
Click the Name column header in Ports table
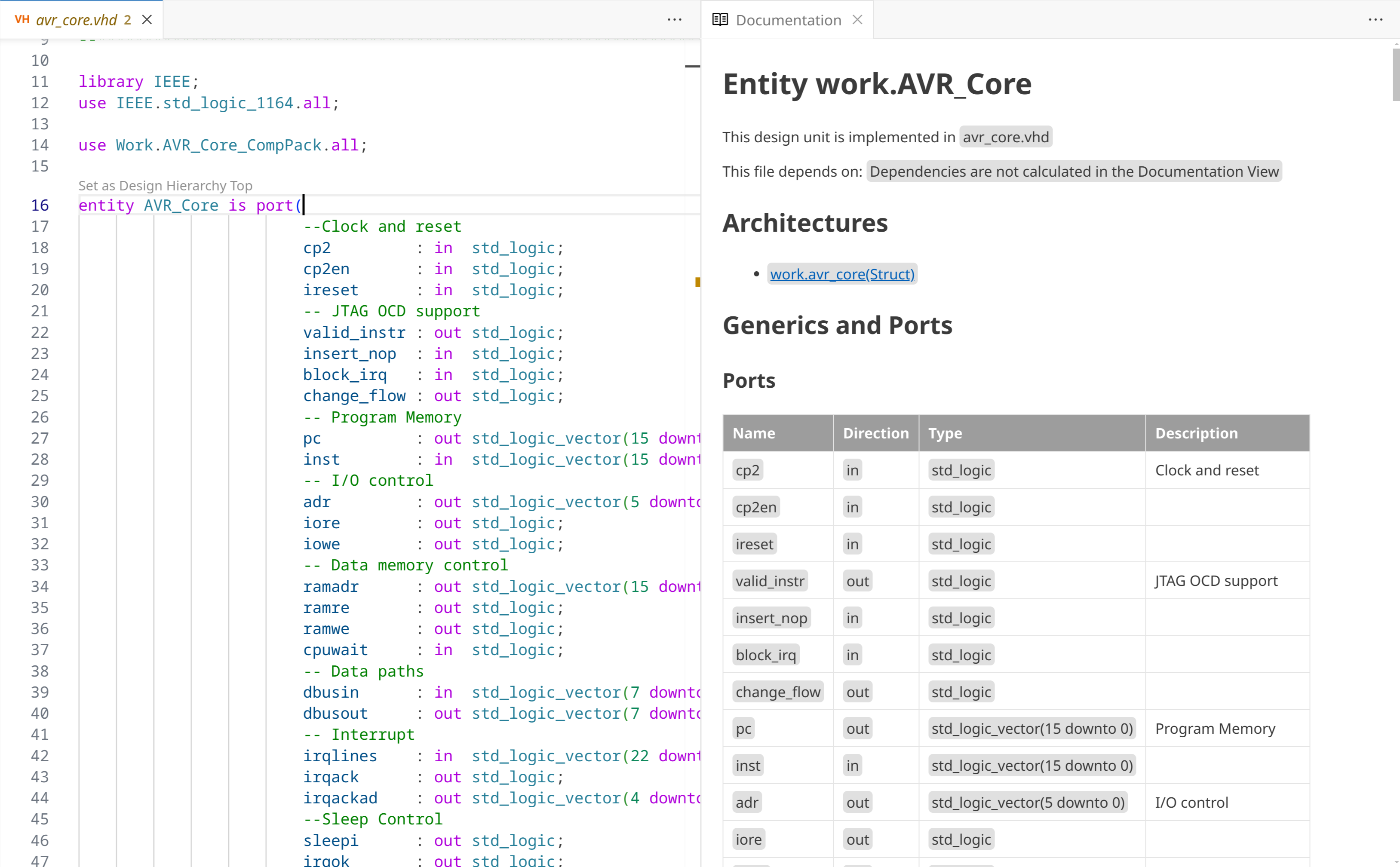tap(754, 433)
